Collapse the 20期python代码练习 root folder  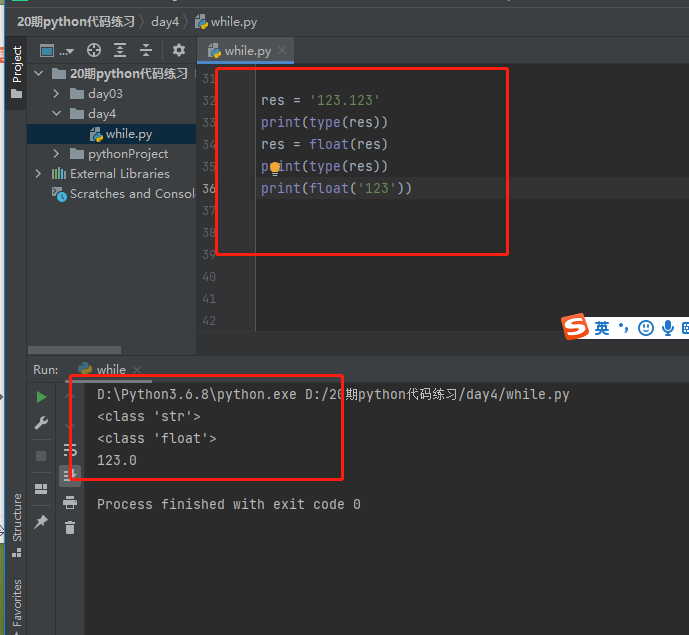(39, 73)
